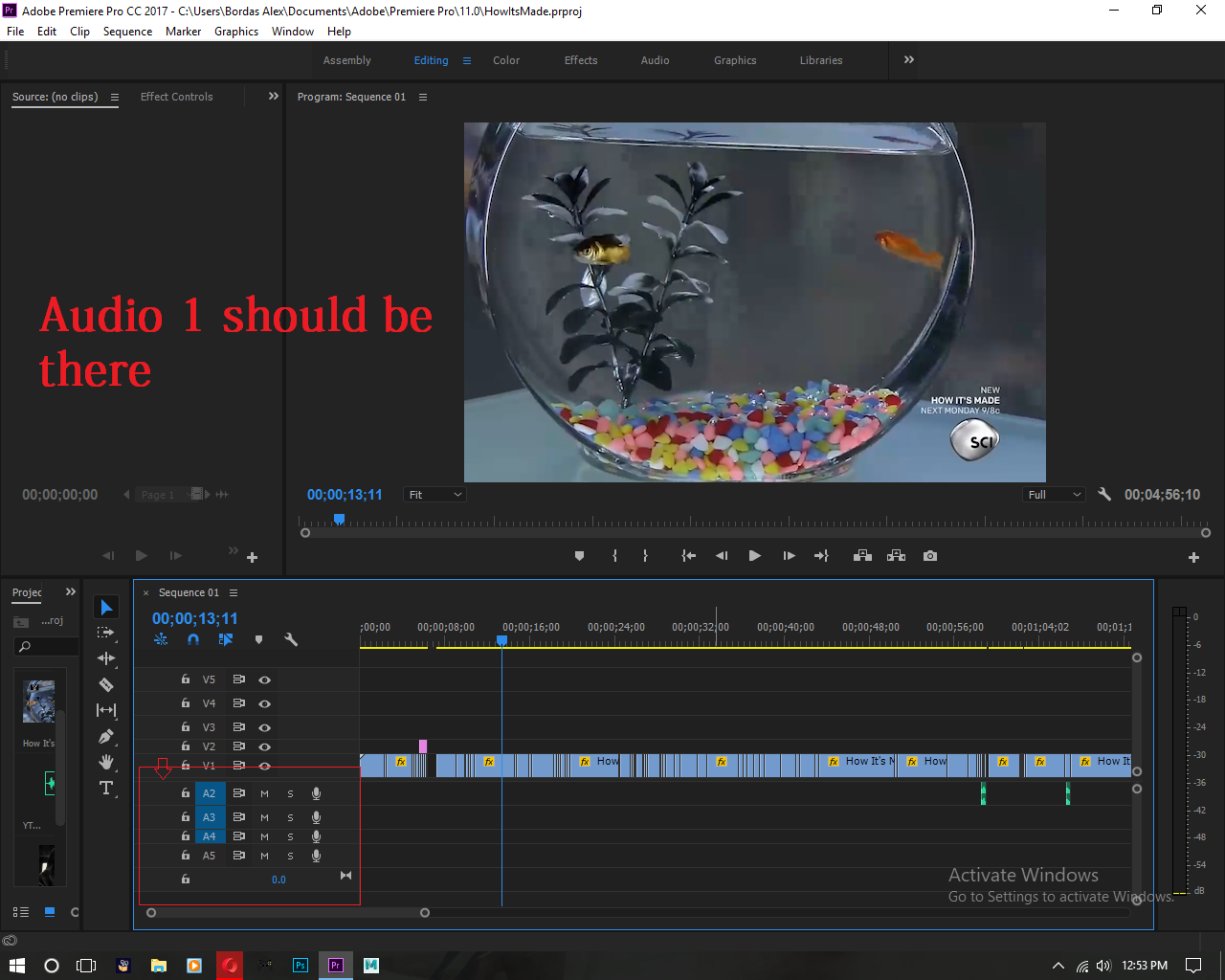Toggle Linked Selection in timeline
This screenshot has height=980, width=1225.
226,639
